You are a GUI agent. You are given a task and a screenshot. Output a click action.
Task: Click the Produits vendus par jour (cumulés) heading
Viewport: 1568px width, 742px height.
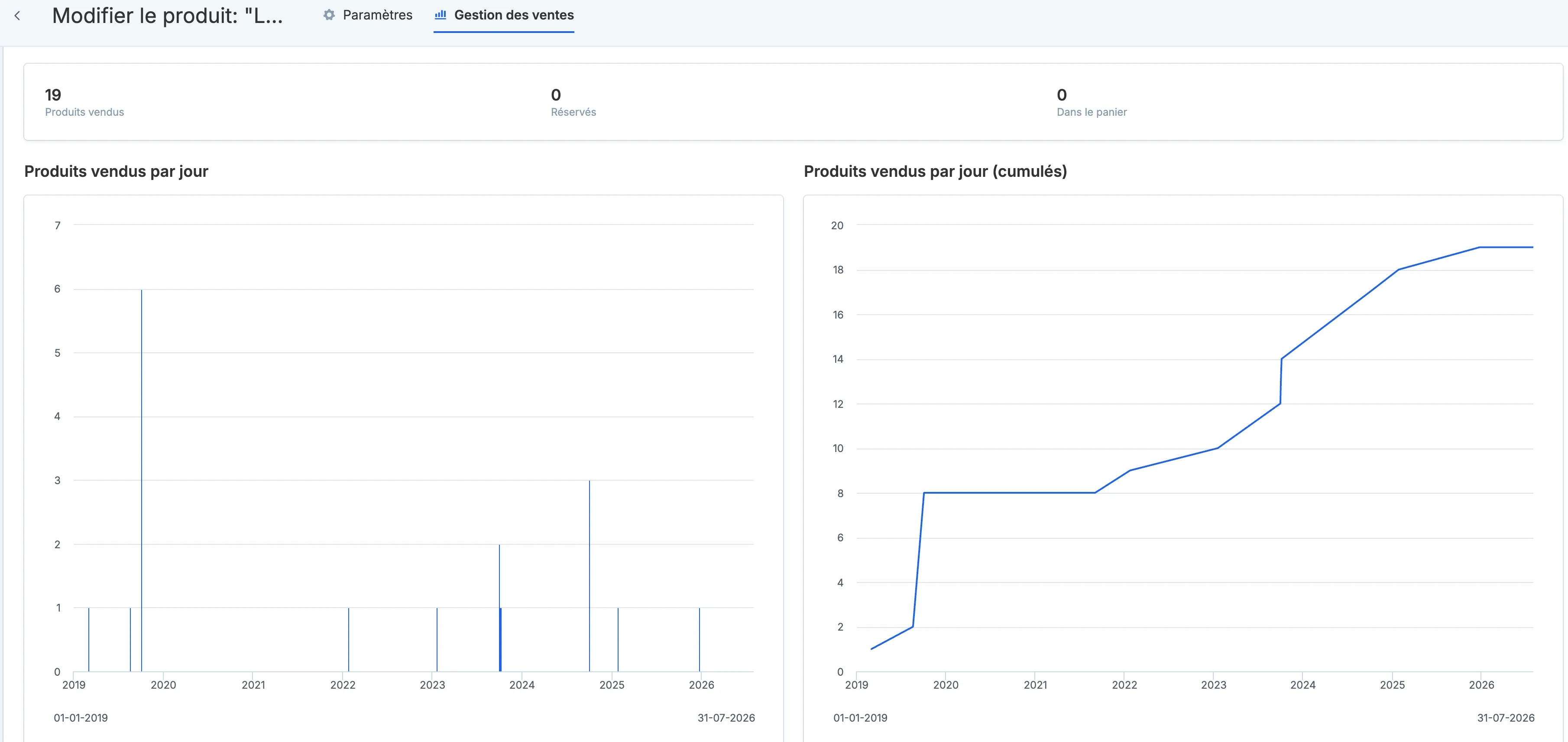coord(935,171)
